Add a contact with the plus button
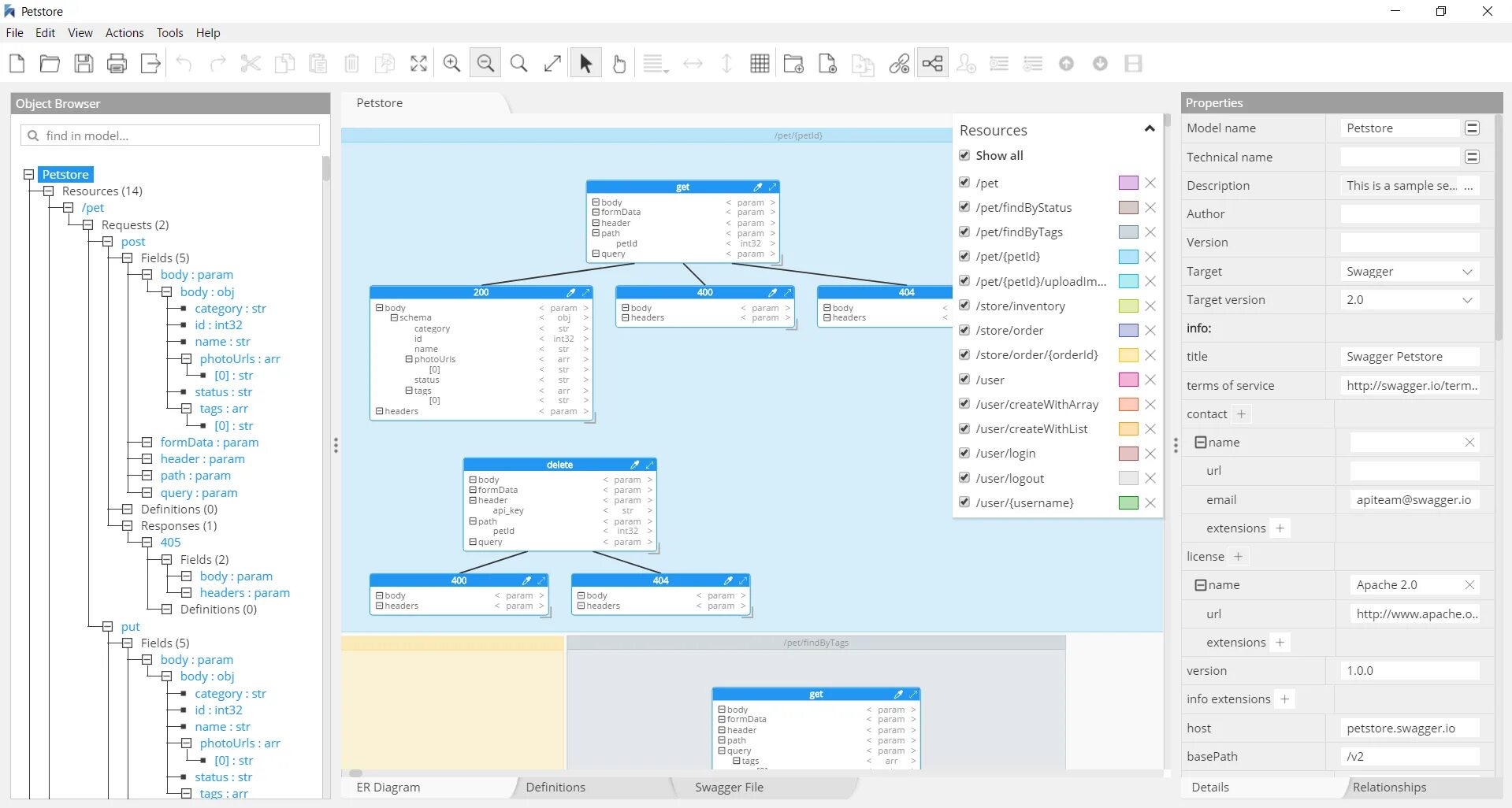Screen dimensions: 1512x808 pyautogui.click(x=1241, y=413)
